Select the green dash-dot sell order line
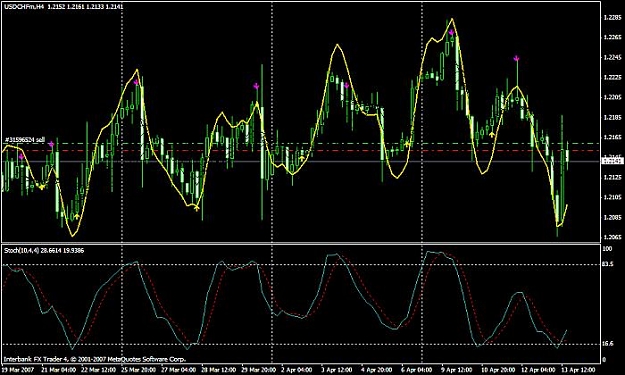 pyautogui.click(x=301, y=143)
